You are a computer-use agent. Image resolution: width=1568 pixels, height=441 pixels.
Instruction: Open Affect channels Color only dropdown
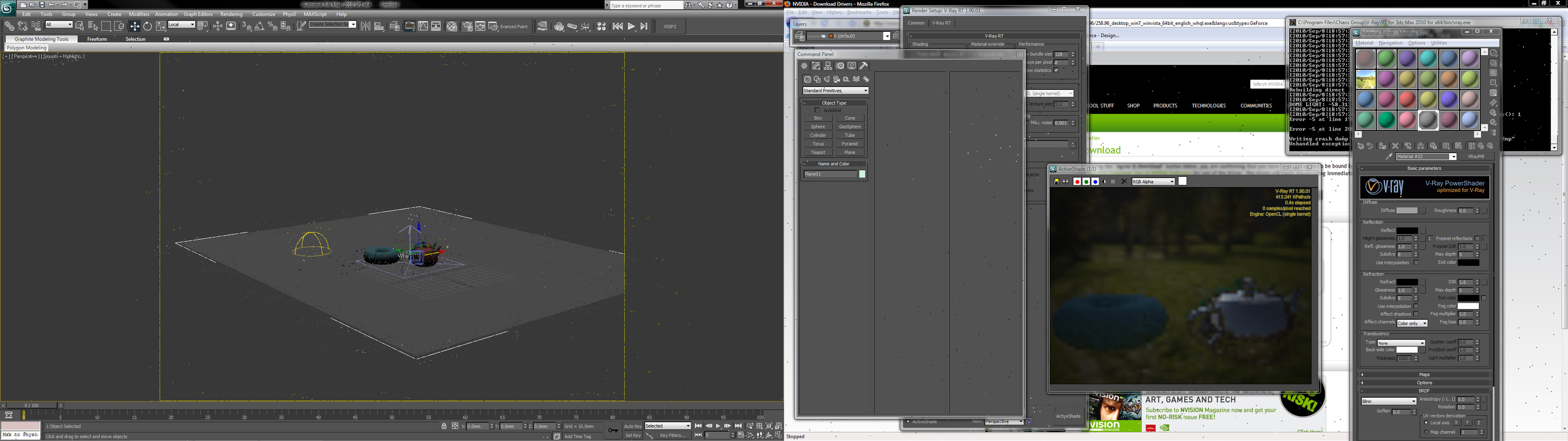pos(1412,324)
